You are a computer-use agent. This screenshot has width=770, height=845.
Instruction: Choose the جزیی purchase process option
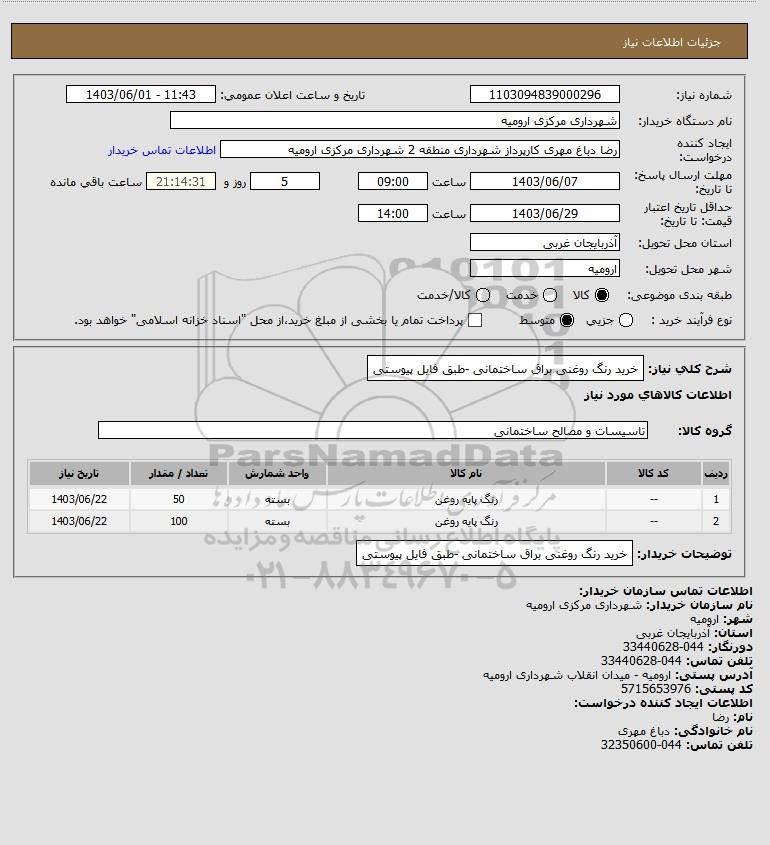click(626, 321)
